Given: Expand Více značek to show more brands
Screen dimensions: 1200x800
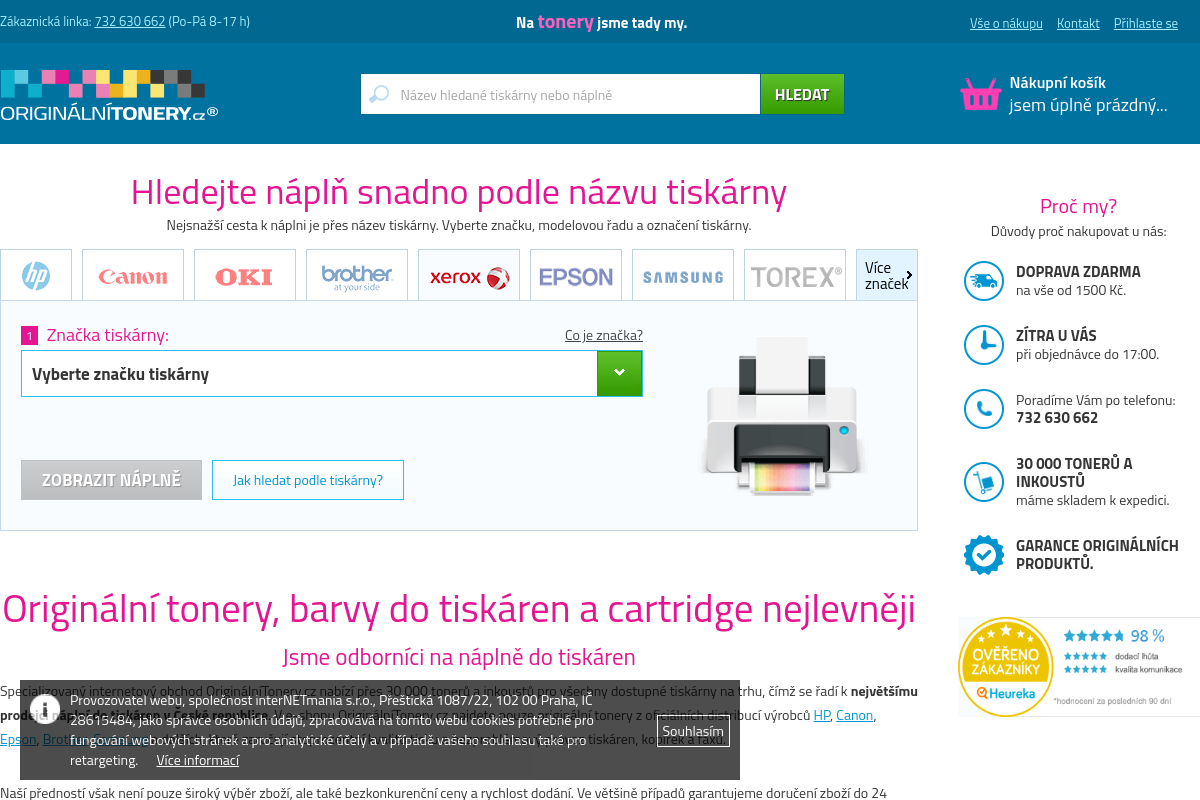Looking at the screenshot, I should pos(886,273).
